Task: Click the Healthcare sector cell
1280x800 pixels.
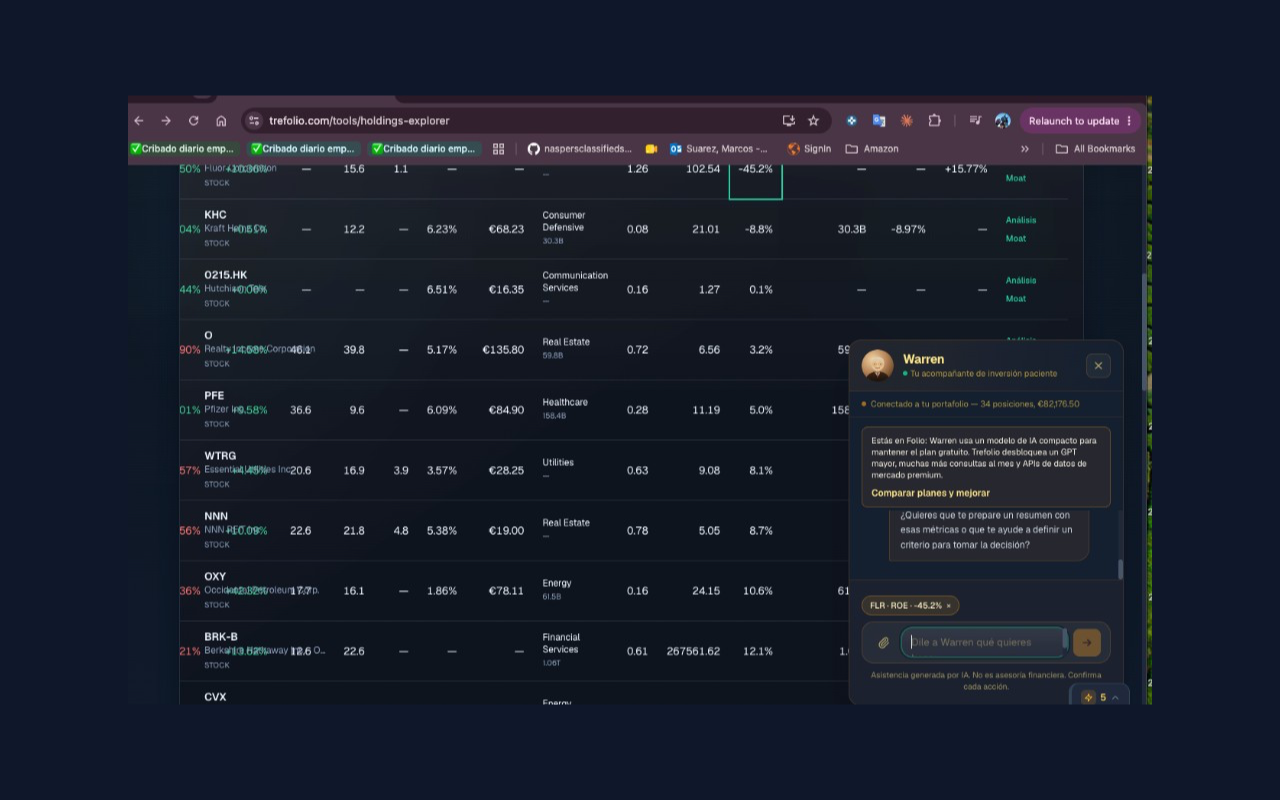Action: point(565,402)
